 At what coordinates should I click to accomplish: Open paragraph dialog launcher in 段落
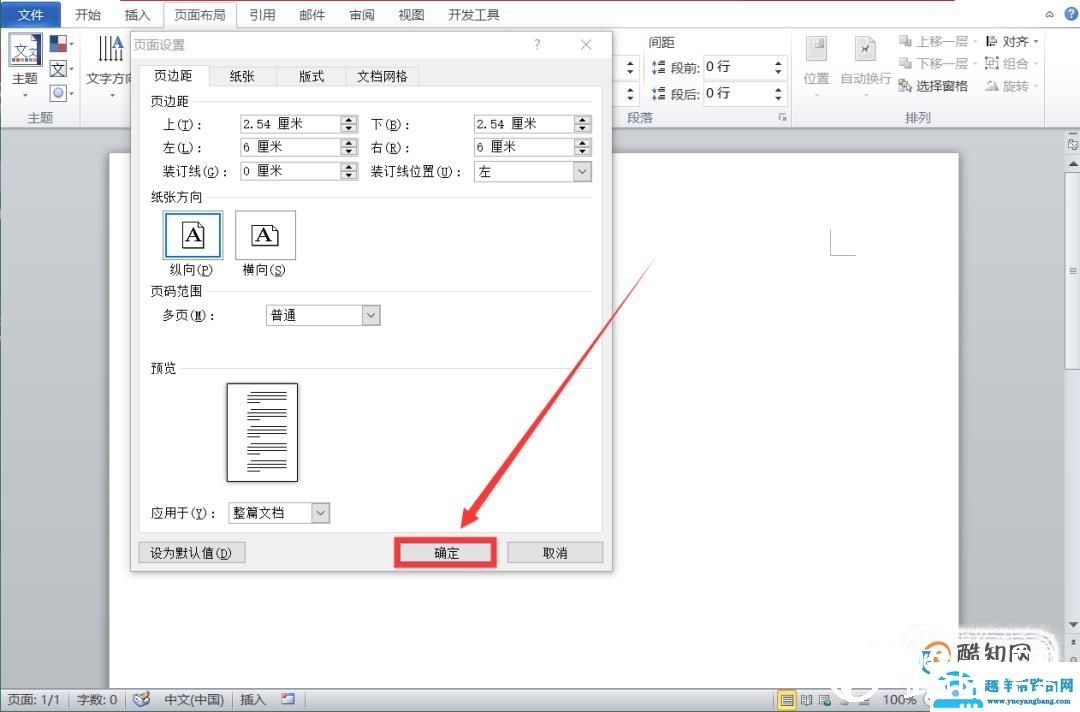pyautogui.click(x=782, y=117)
